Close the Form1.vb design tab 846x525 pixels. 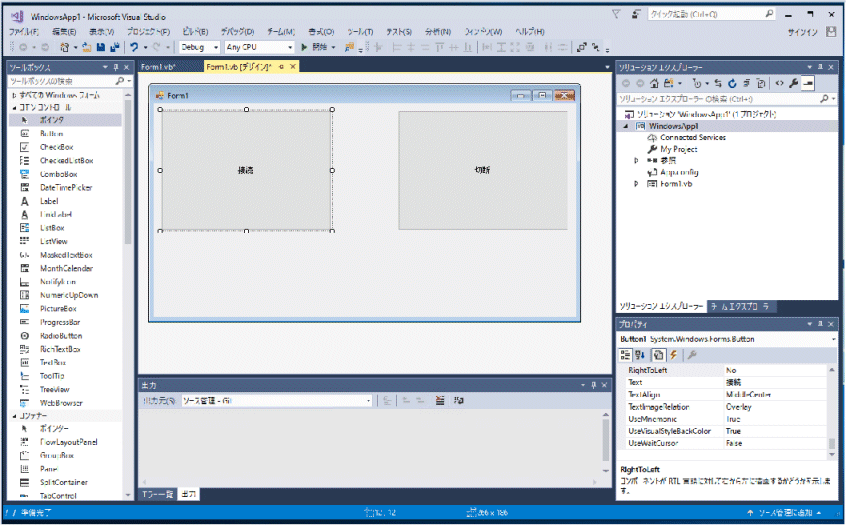coord(293,66)
